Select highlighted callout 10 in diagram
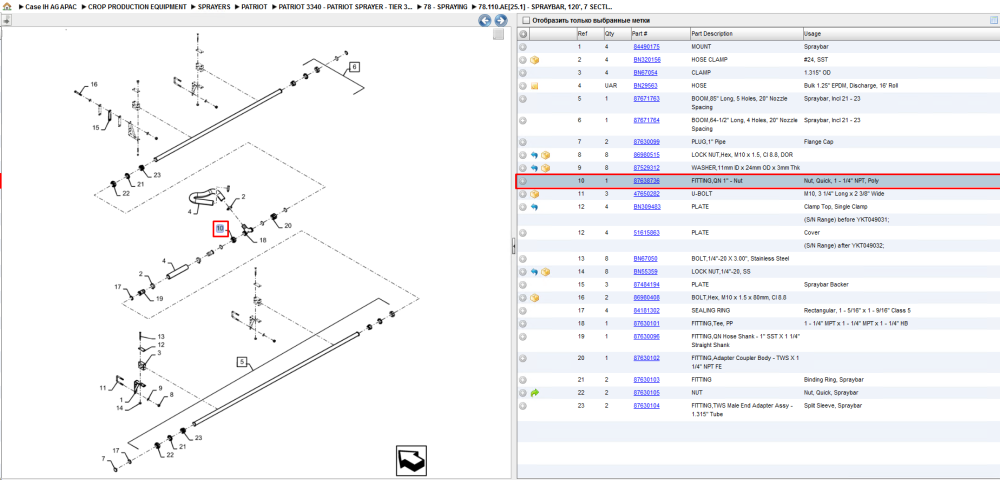The image size is (1000, 480). point(220,228)
